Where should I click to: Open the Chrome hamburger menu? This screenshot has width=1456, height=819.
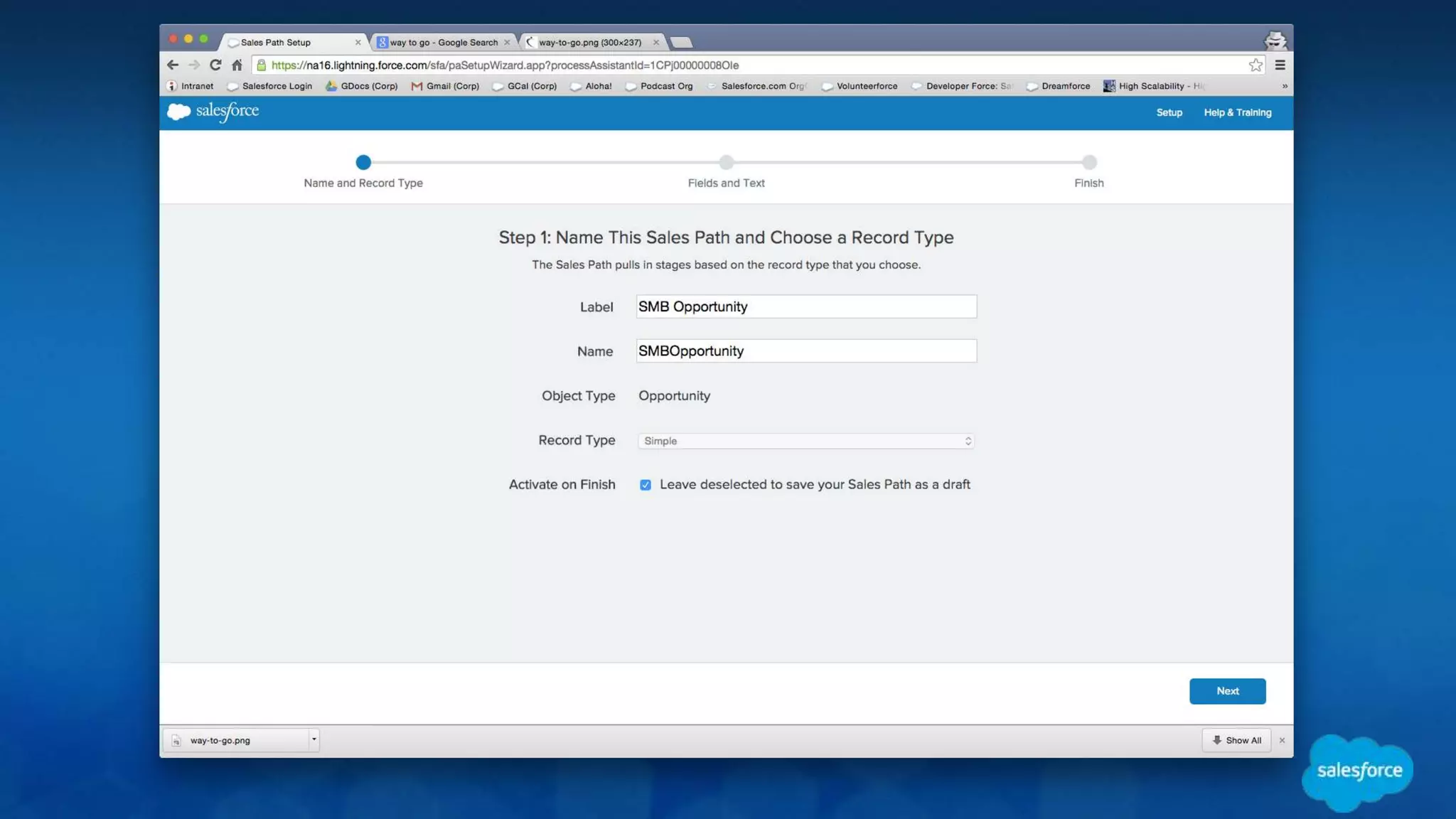(1280, 65)
